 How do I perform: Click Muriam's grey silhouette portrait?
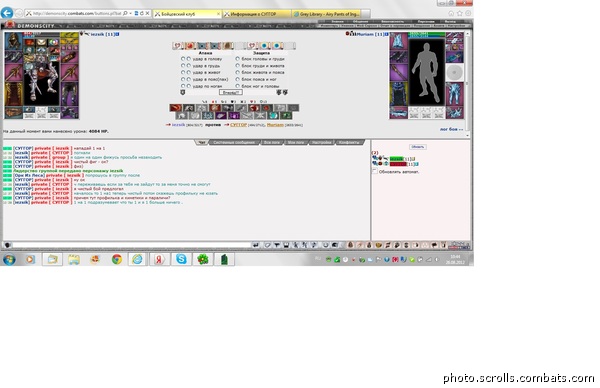(427, 72)
